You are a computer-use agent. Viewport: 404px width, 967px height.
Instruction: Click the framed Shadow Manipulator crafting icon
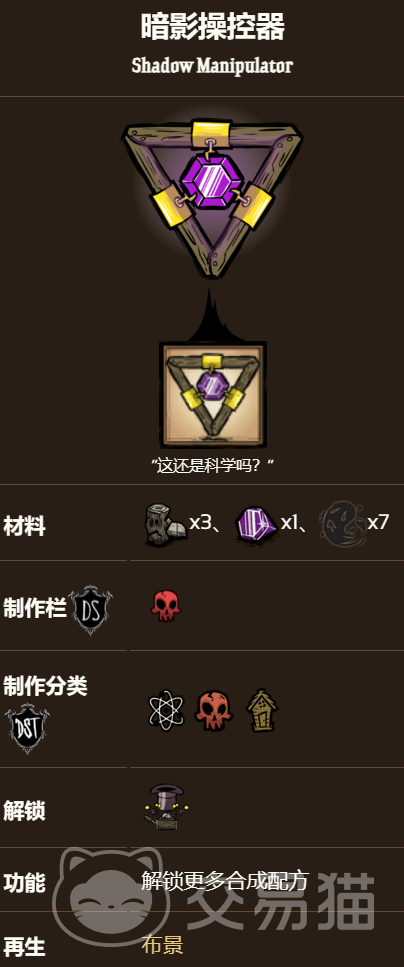[x=213, y=395]
